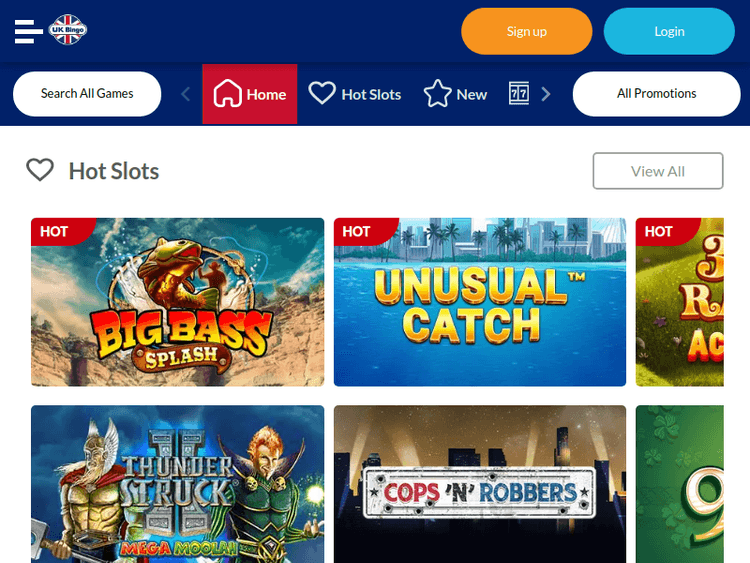Screen dimensions: 750x563
Task: Open All Promotions
Action: tap(657, 94)
